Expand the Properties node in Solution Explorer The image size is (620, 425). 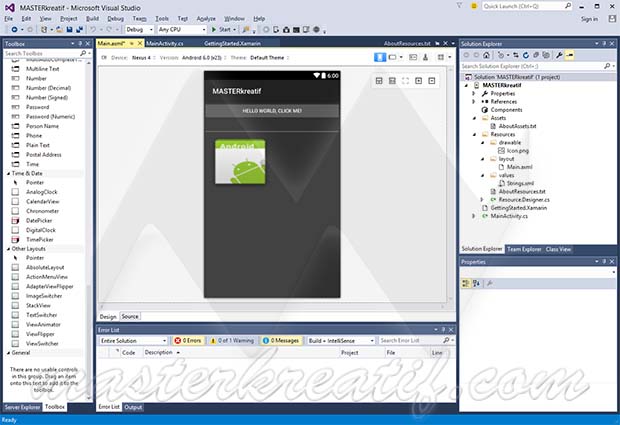474,94
